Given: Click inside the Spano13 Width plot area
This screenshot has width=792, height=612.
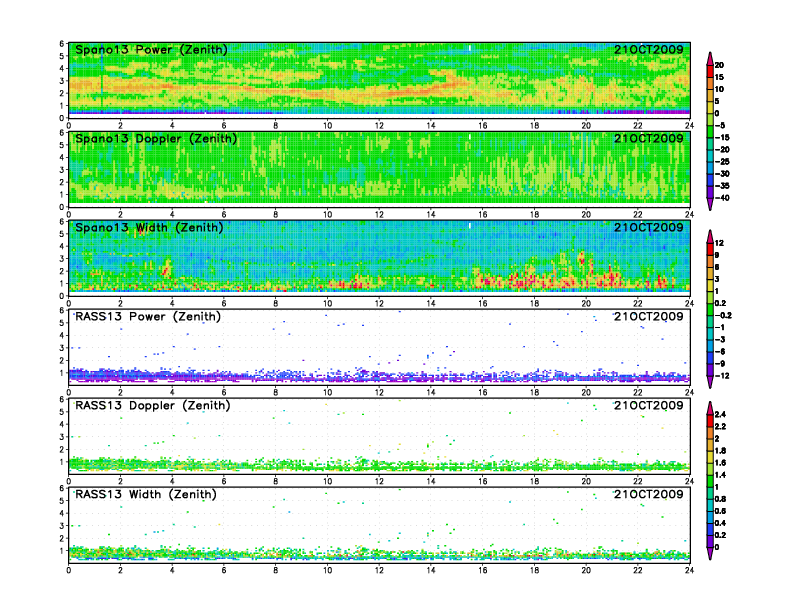Looking at the screenshot, I should 379,258.
